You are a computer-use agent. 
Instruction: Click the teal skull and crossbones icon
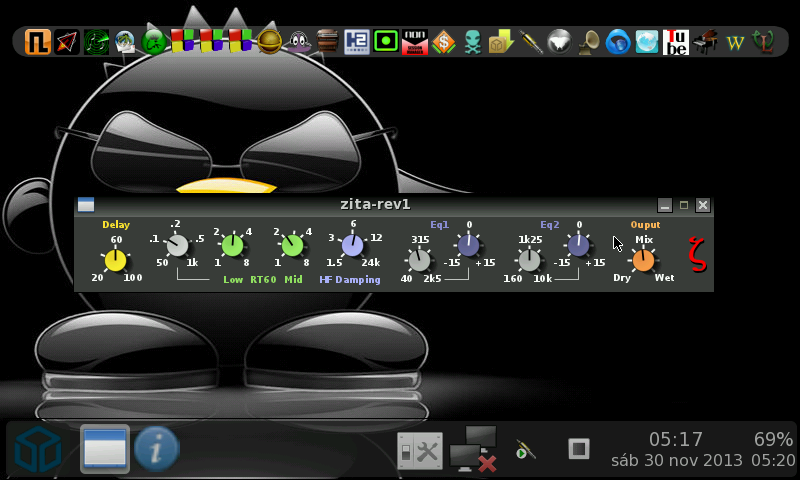click(x=472, y=41)
